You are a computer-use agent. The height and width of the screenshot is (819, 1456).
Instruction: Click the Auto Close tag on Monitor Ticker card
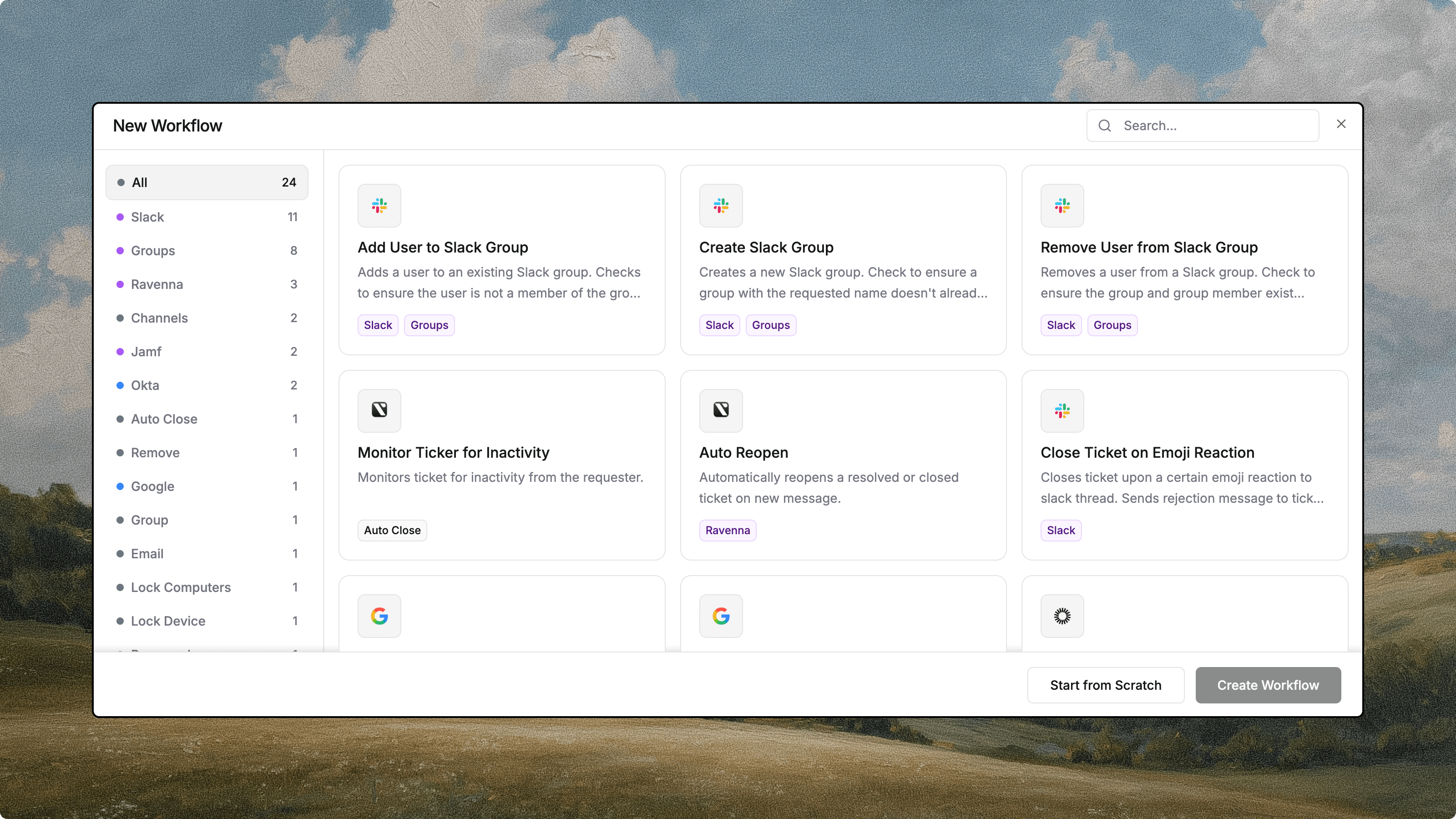pyautogui.click(x=392, y=530)
